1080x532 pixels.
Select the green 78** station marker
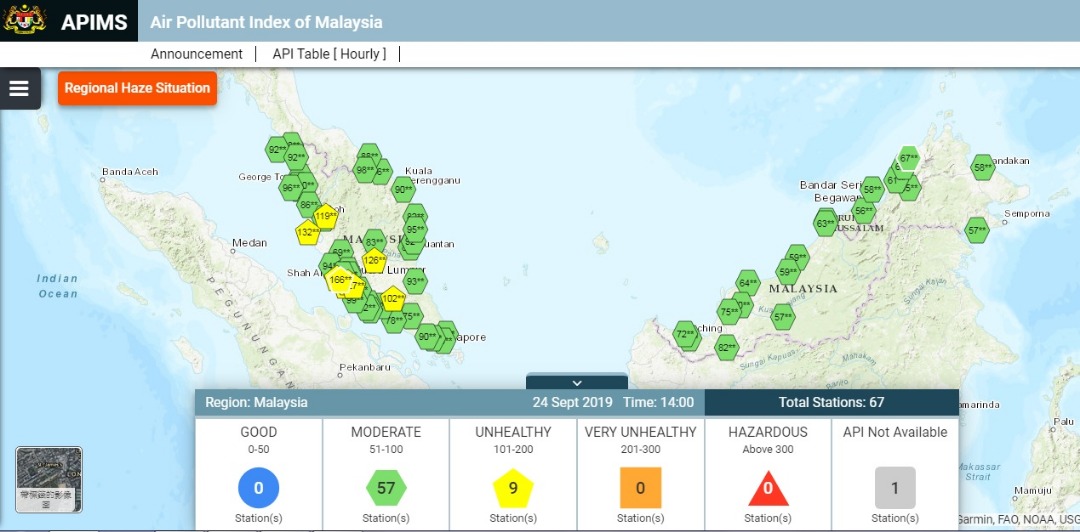[x=394, y=320]
